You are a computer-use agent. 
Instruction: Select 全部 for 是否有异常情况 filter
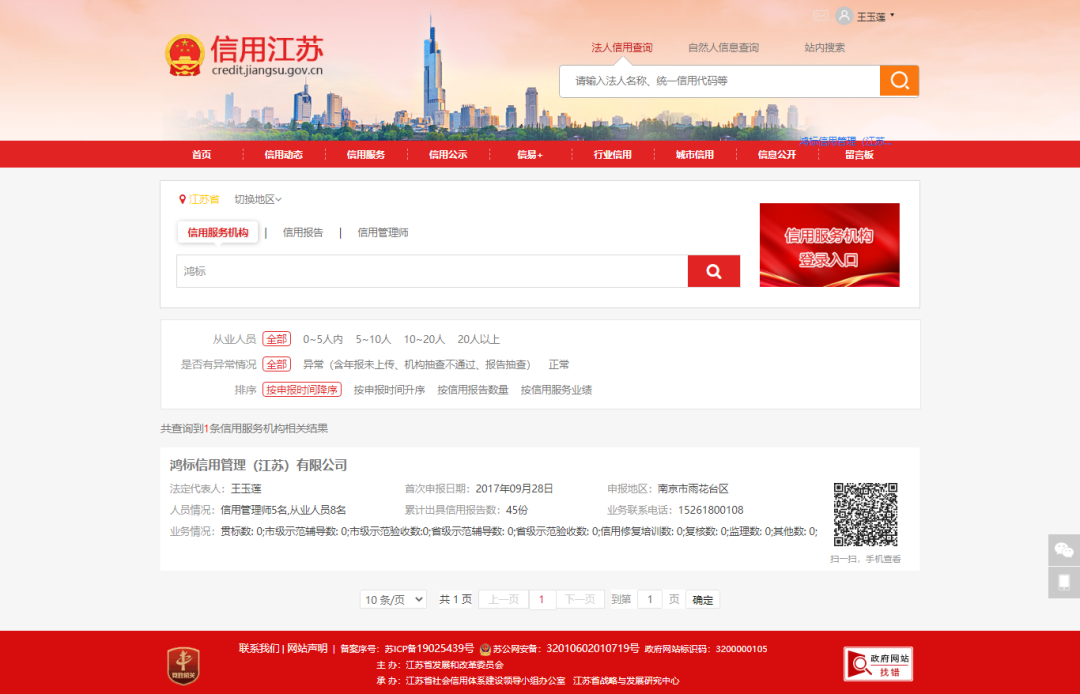(277, 365)
